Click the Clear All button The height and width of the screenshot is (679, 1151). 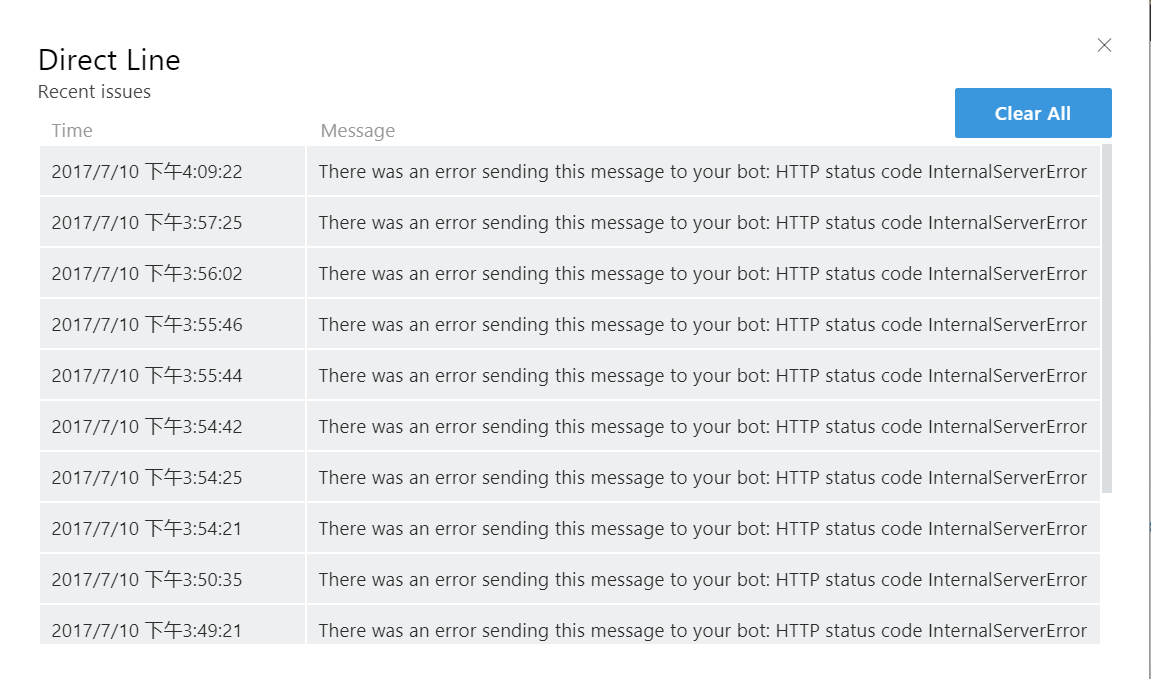coord(1032,113)
